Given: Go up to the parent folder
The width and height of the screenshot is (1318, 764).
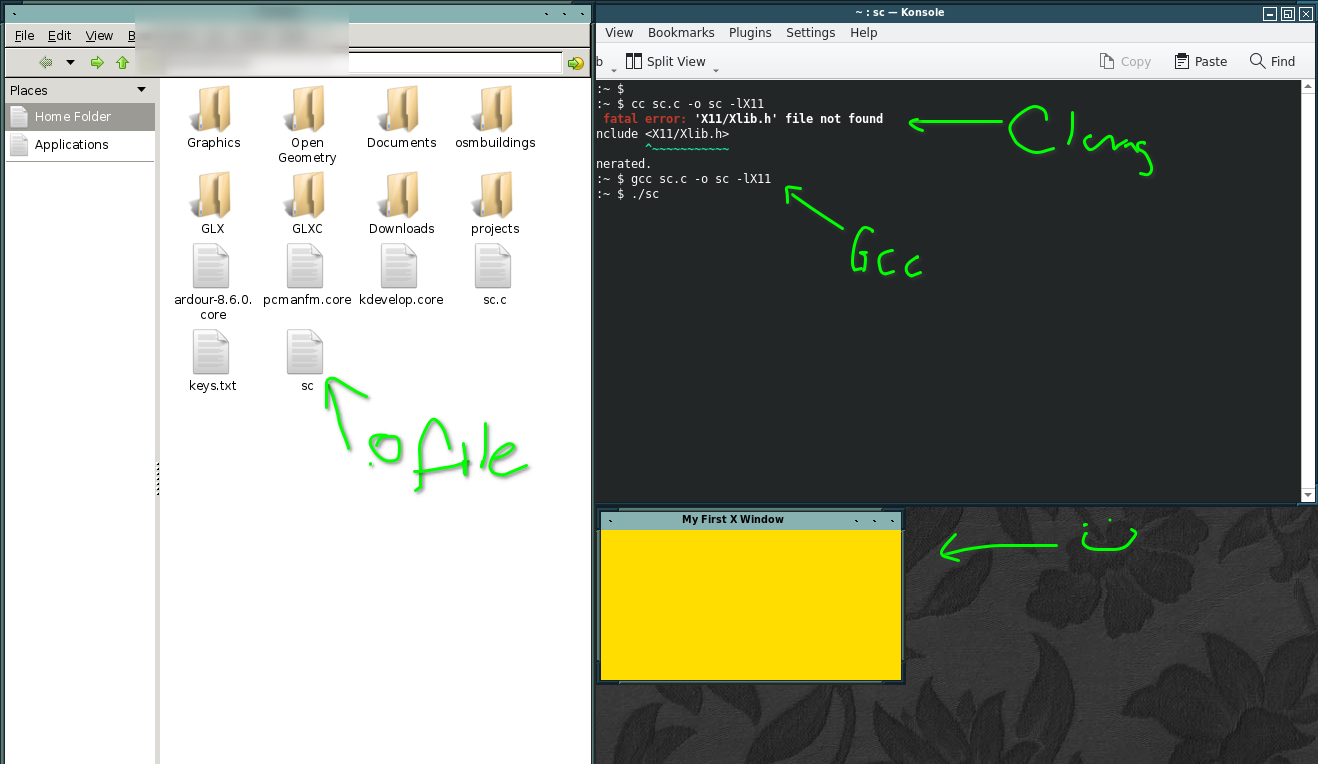Looking at the screenshot, I should point(122,62).
